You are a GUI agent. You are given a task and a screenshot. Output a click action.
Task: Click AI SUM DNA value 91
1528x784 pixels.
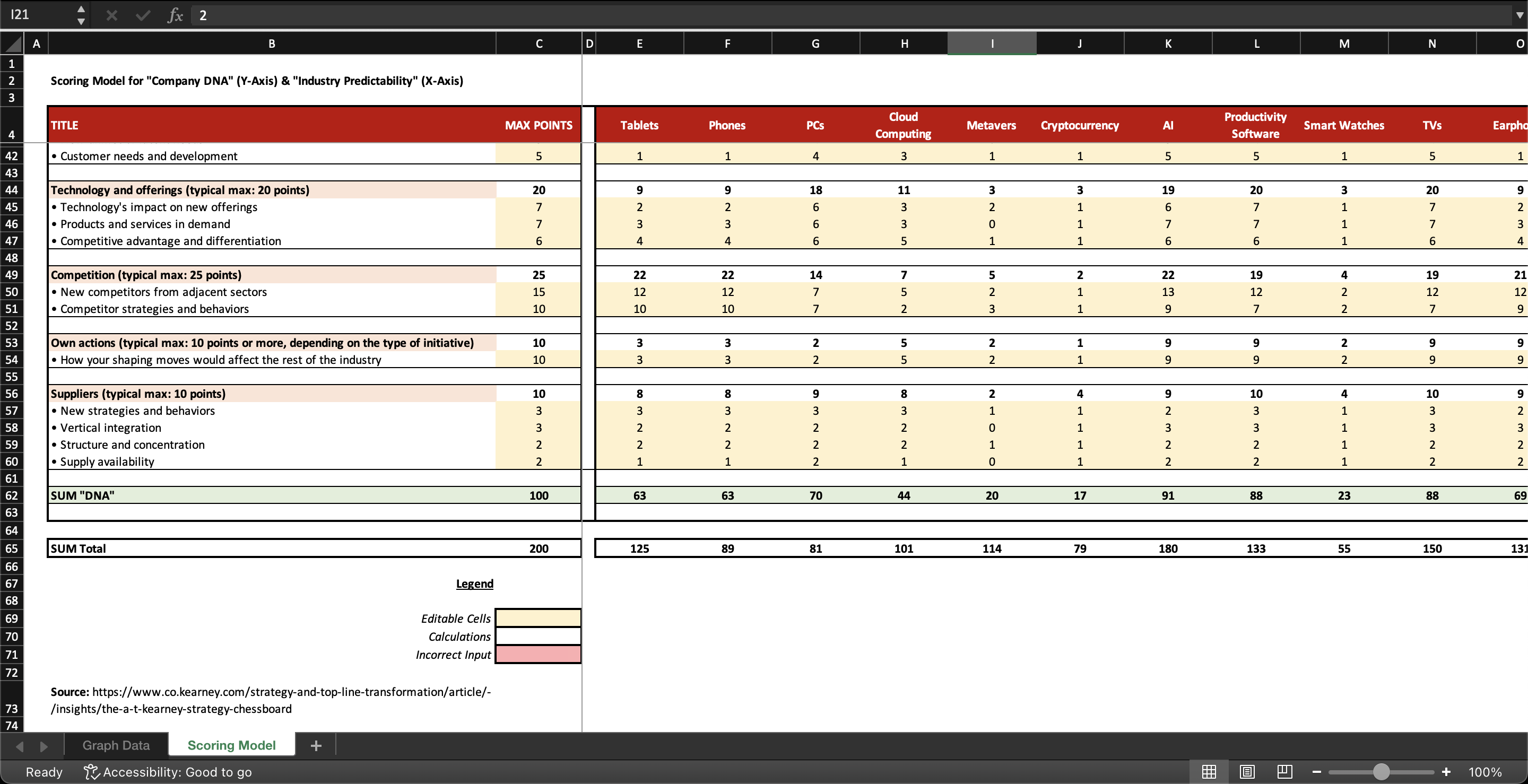click(1167, 495)
